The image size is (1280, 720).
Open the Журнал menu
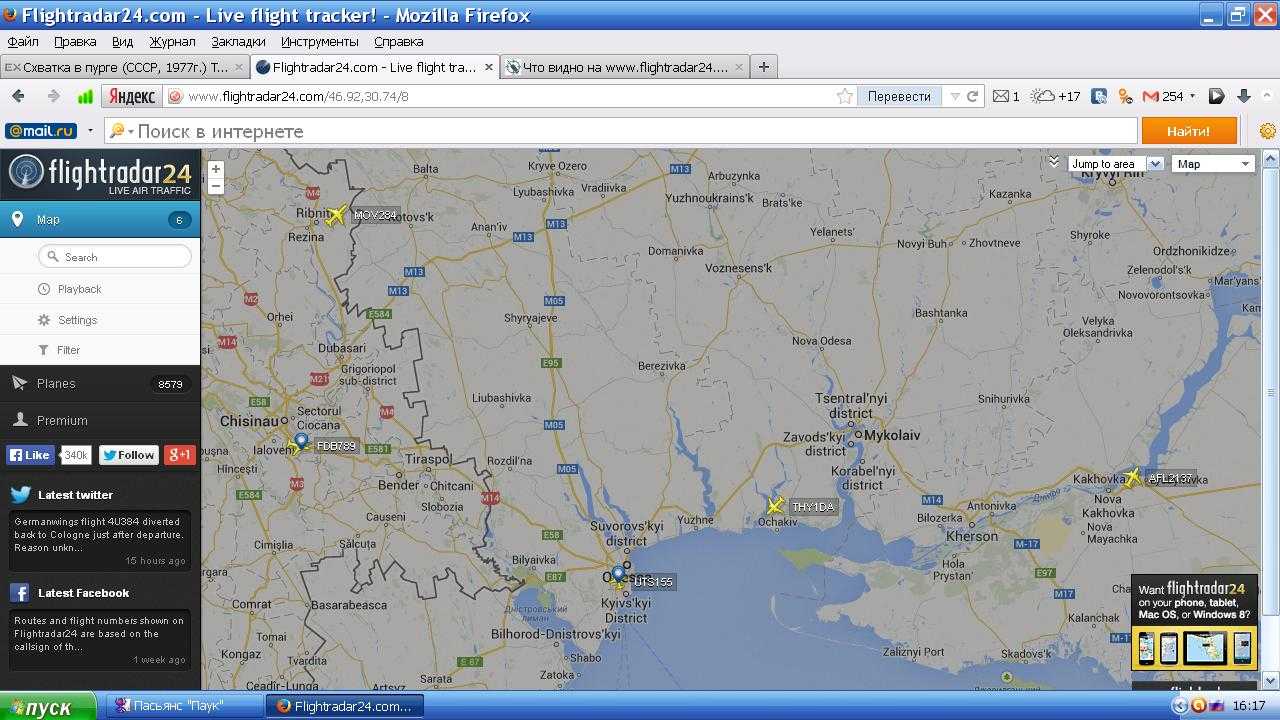172,41
